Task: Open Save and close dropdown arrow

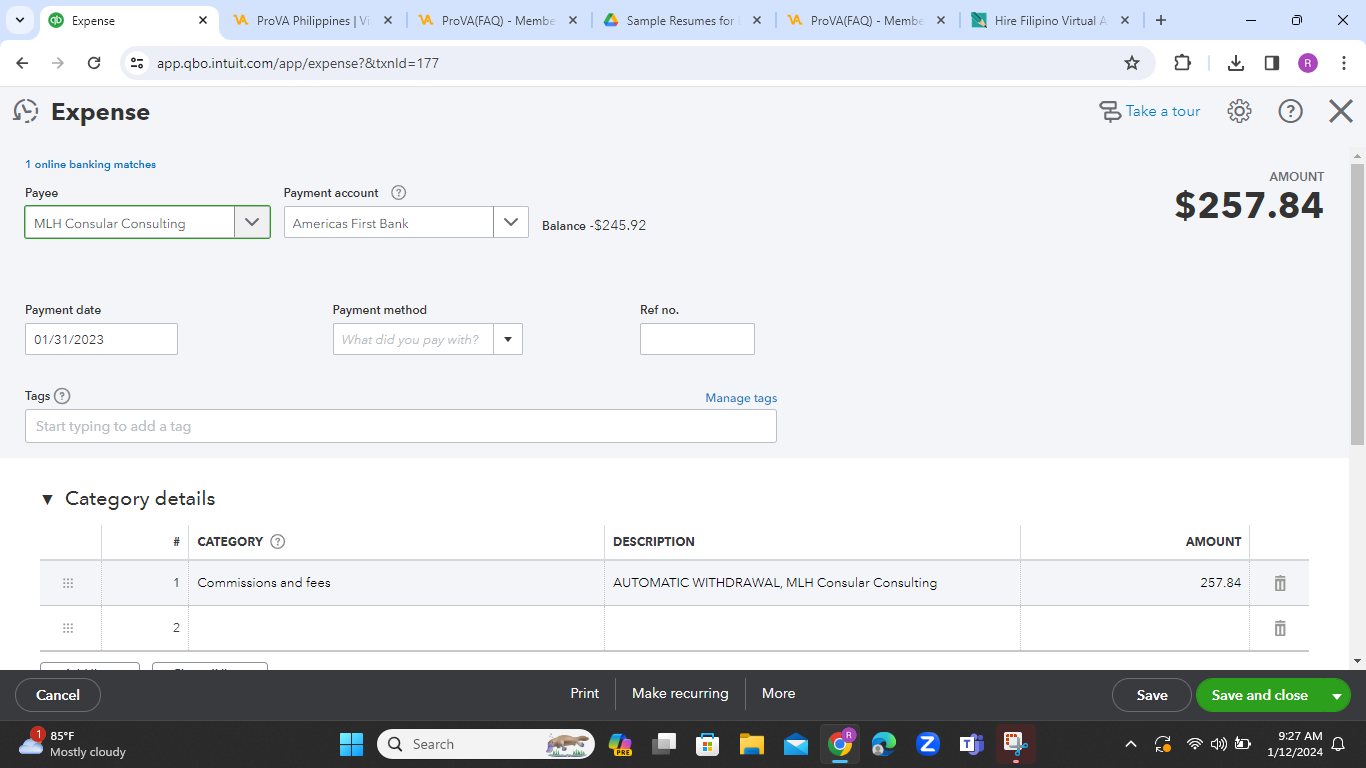Action: point(1336,695)
